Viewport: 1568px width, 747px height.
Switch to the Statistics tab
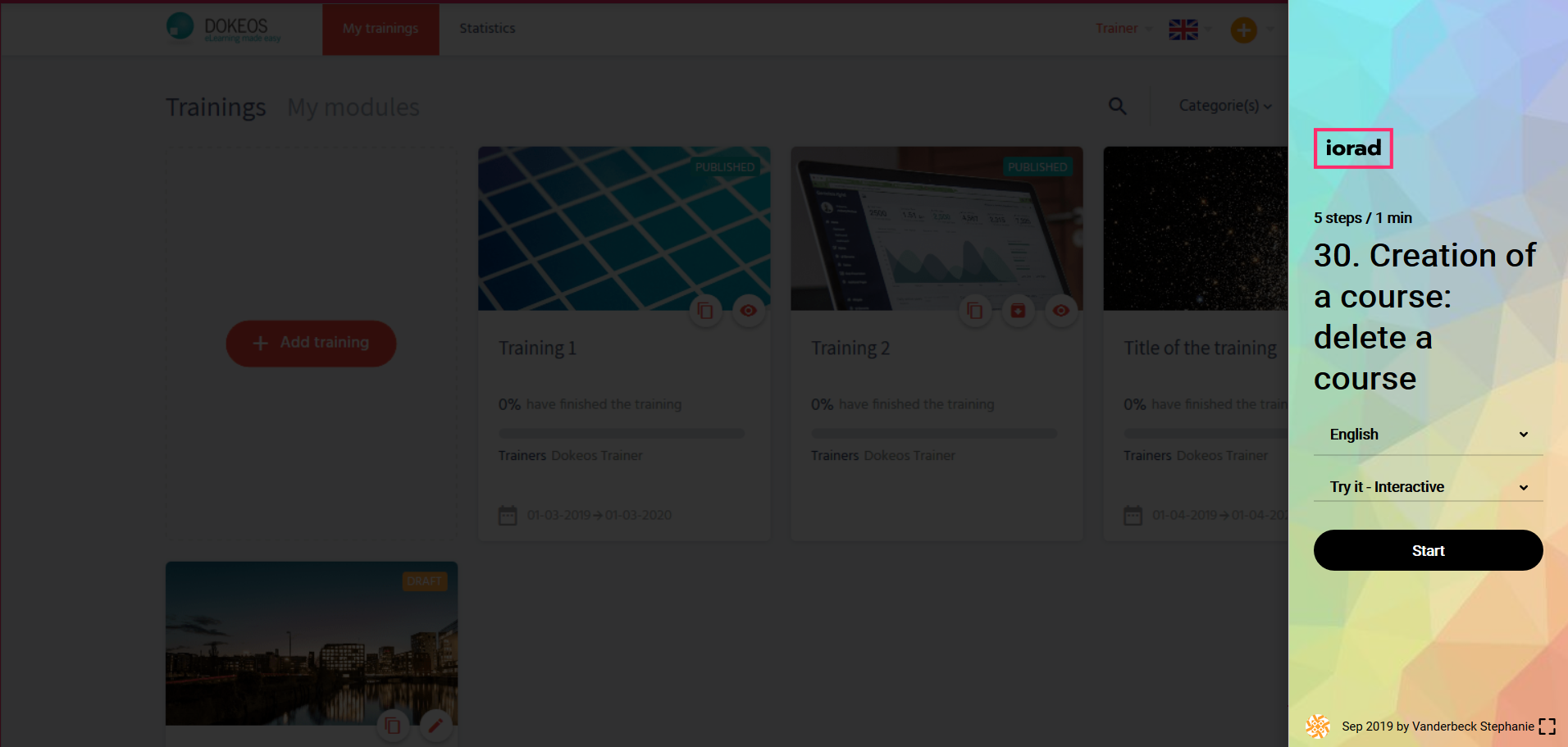[487, 29]
